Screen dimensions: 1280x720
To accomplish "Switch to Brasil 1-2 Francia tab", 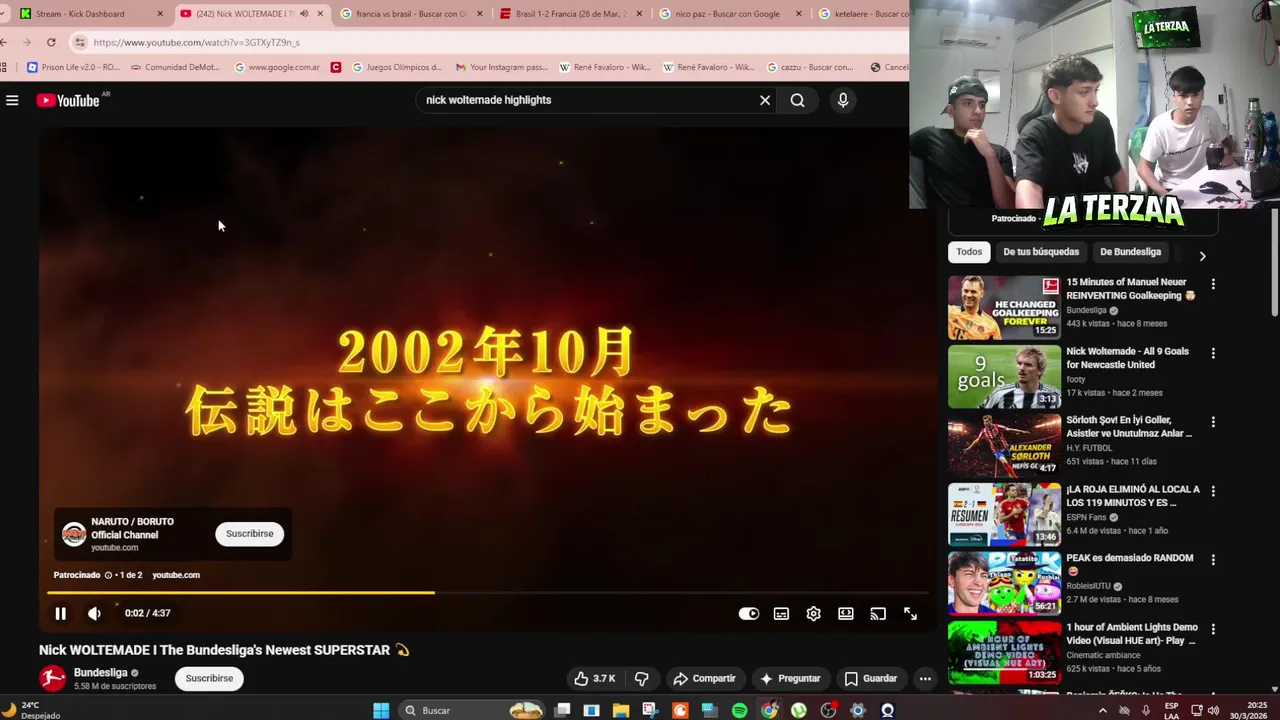I will [570, 14].
